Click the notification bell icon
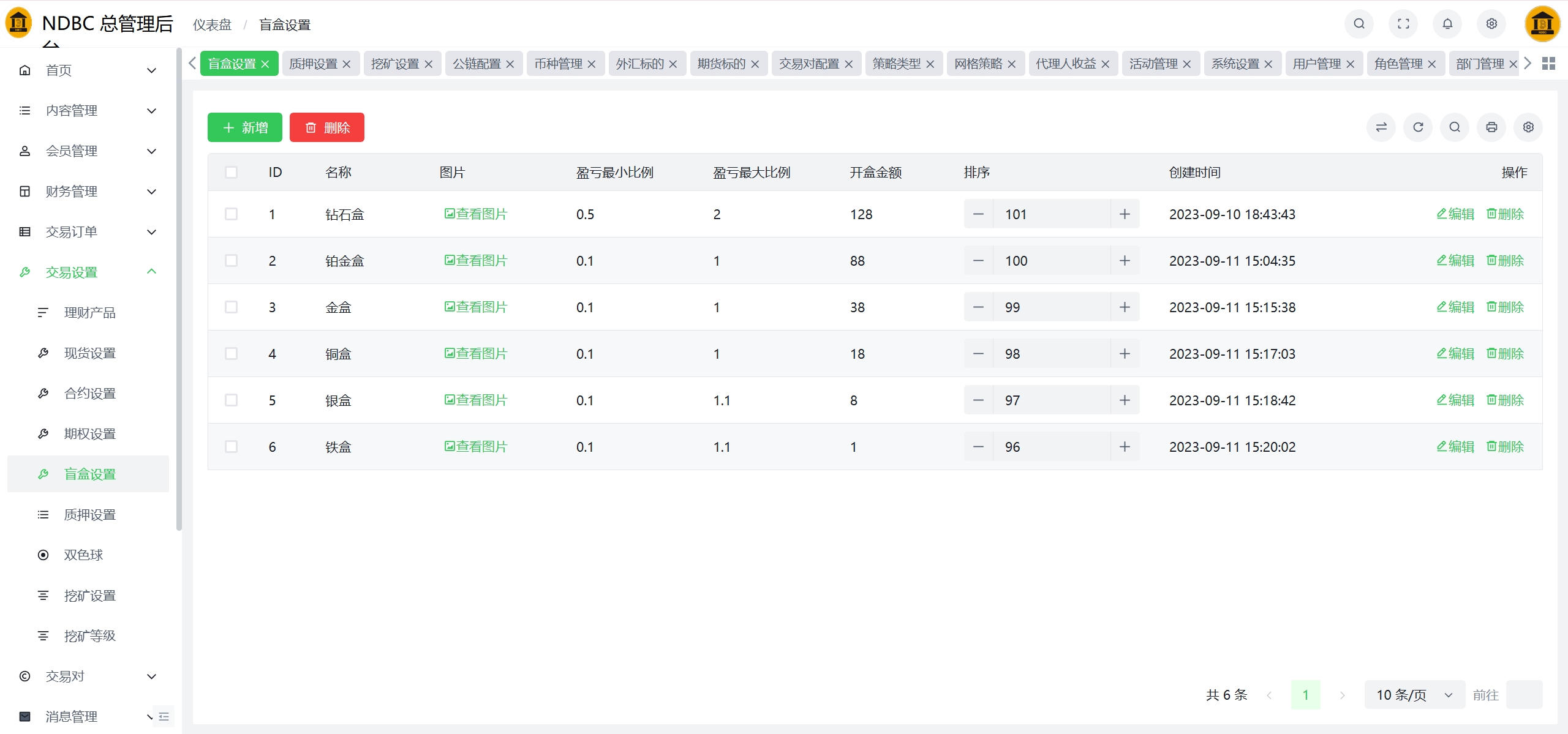The height and width of the screenshot is (734, 1568). coord(1447,24)
